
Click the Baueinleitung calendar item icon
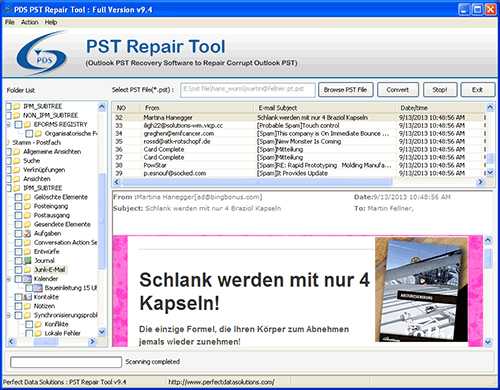(38, 288)
